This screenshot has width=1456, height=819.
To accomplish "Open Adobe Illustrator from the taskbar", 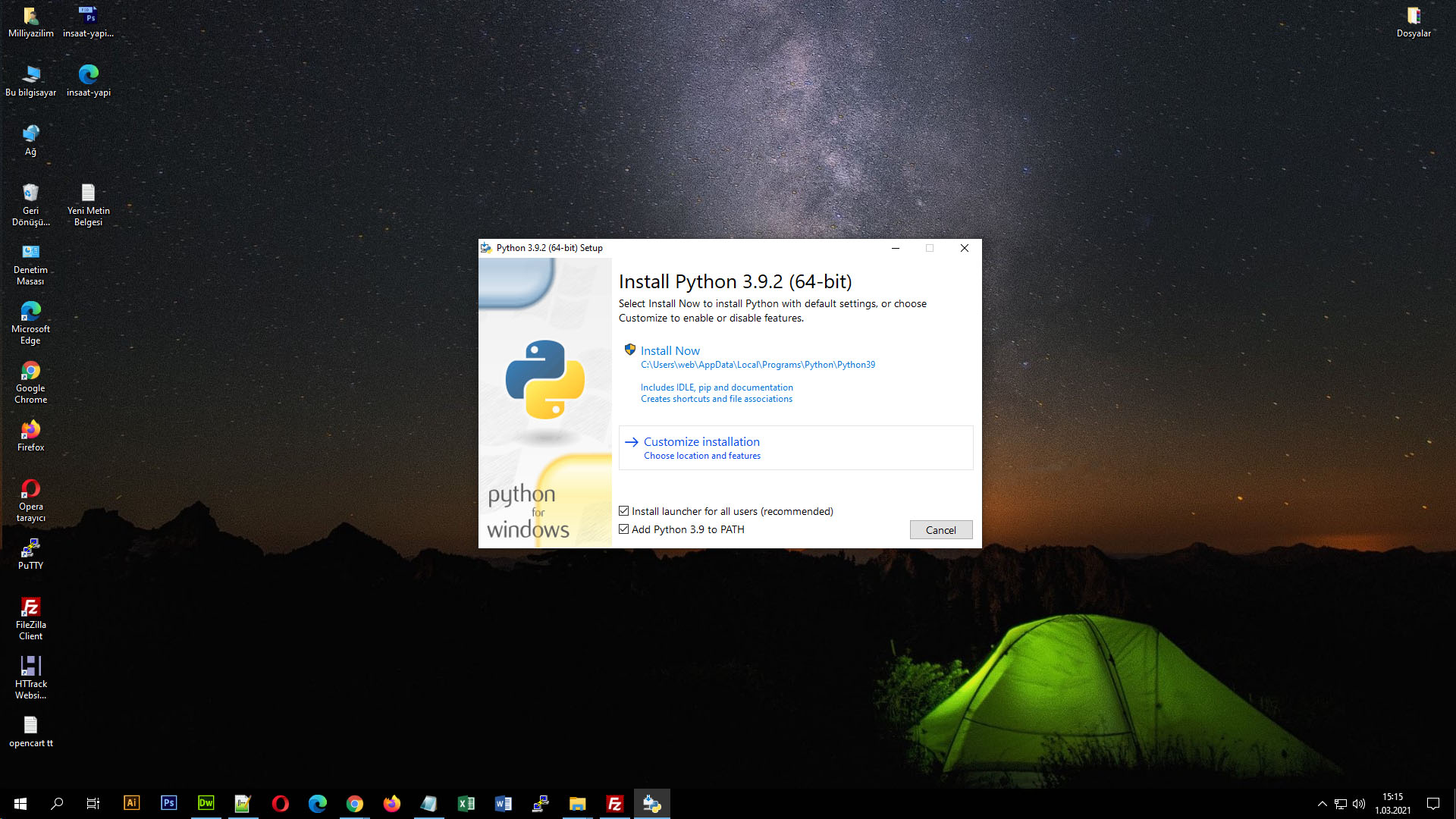I will [x=131, y=803].
